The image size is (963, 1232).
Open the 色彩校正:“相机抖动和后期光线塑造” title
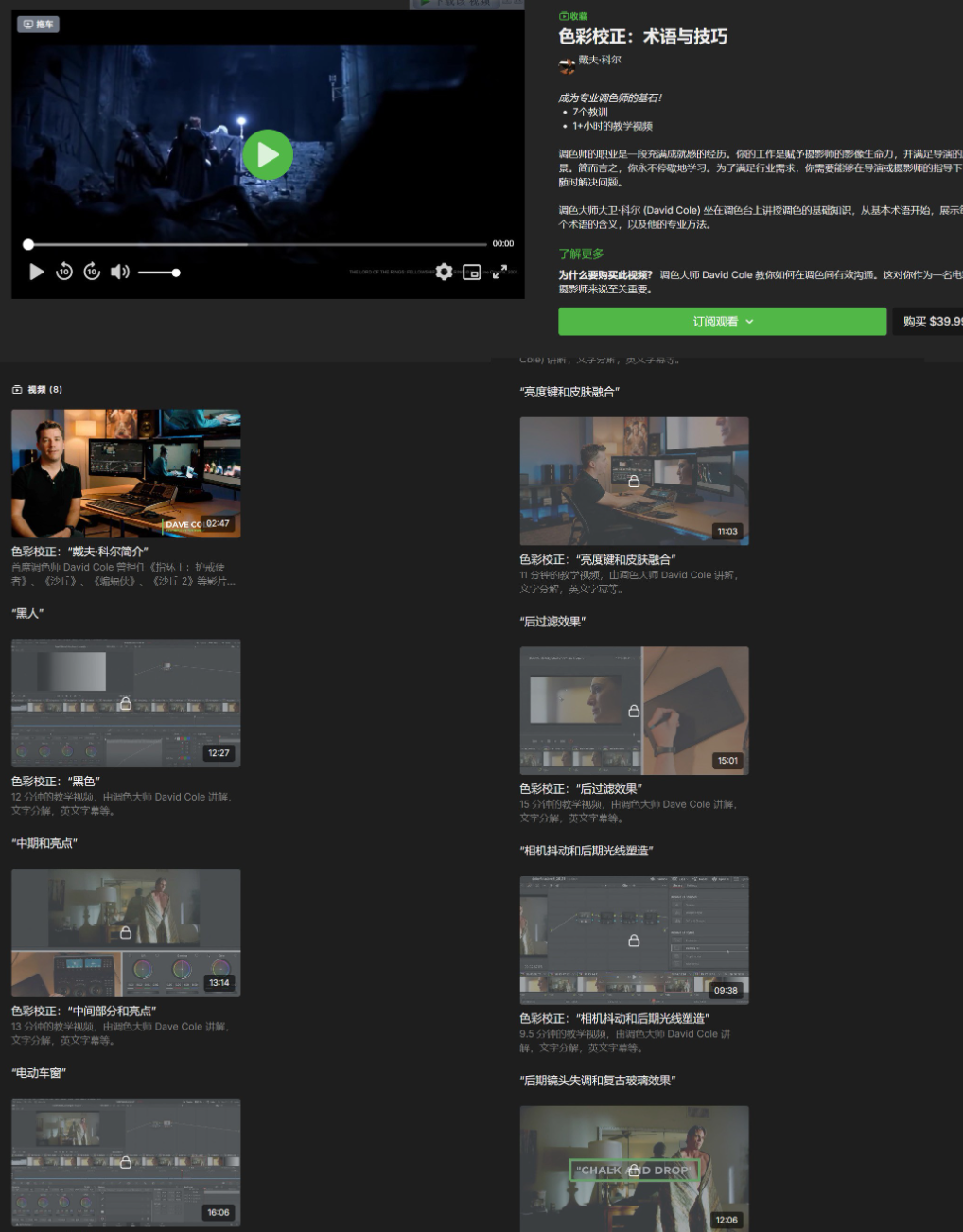point(615,1019)
